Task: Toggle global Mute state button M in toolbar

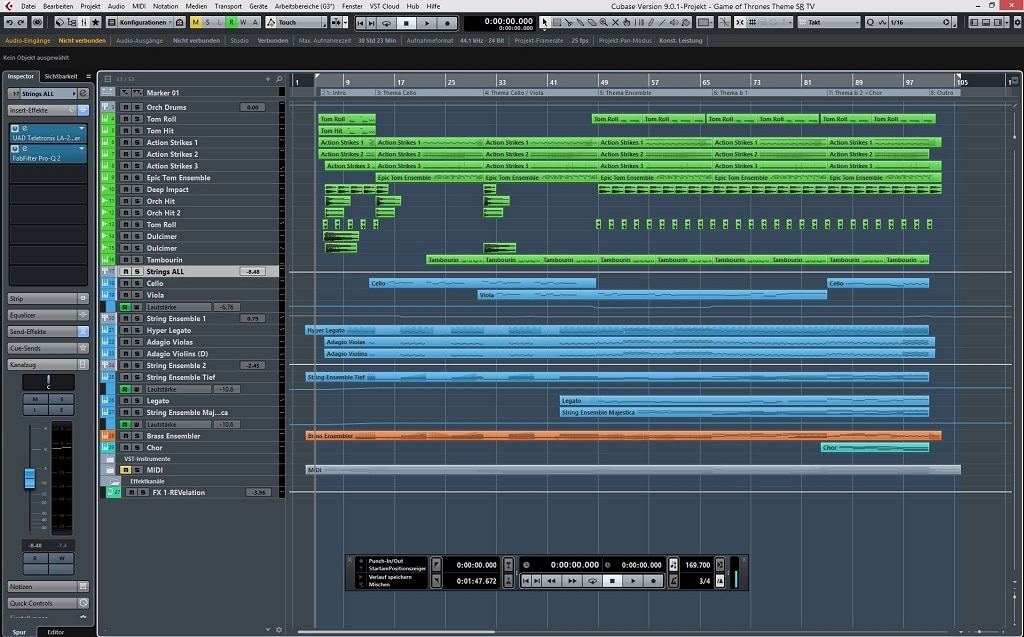Action: coord(195,22)
